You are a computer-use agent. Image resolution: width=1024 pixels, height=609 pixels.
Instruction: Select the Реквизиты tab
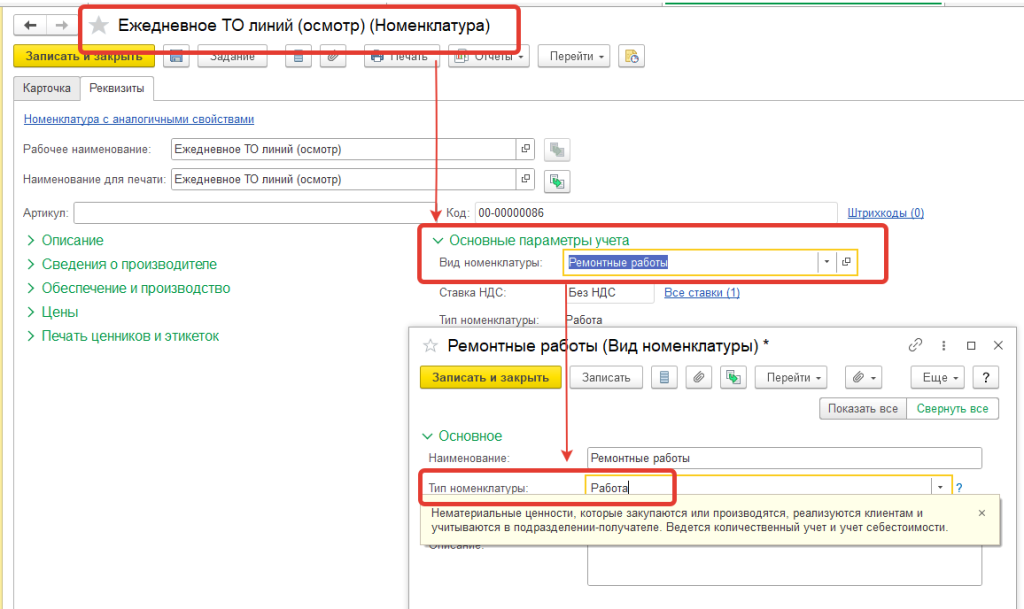pyautogui.click(x=116, y=88)
